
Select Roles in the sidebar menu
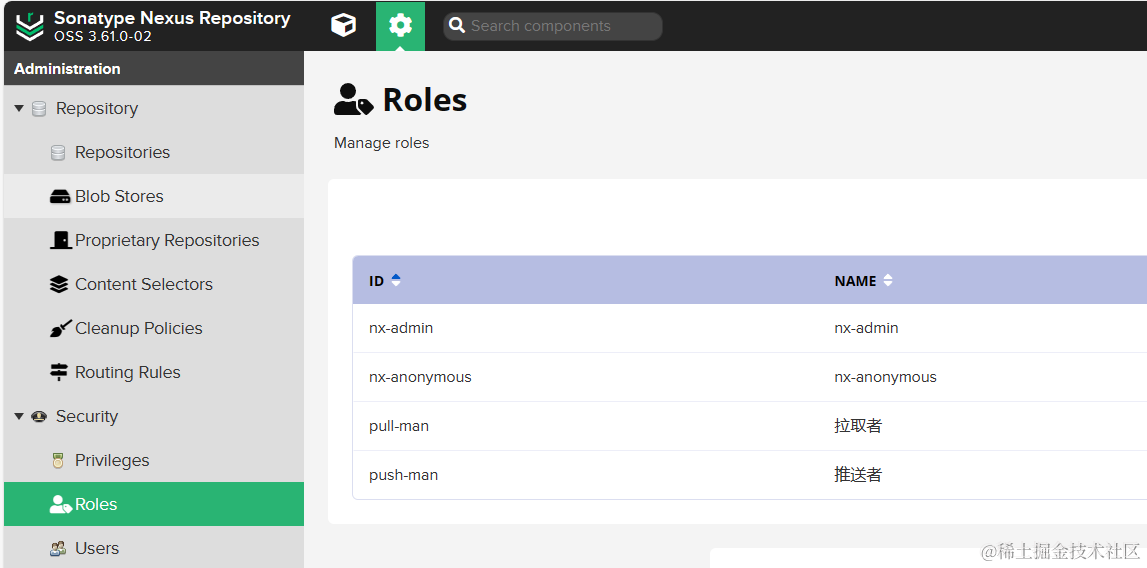[154, 504]
